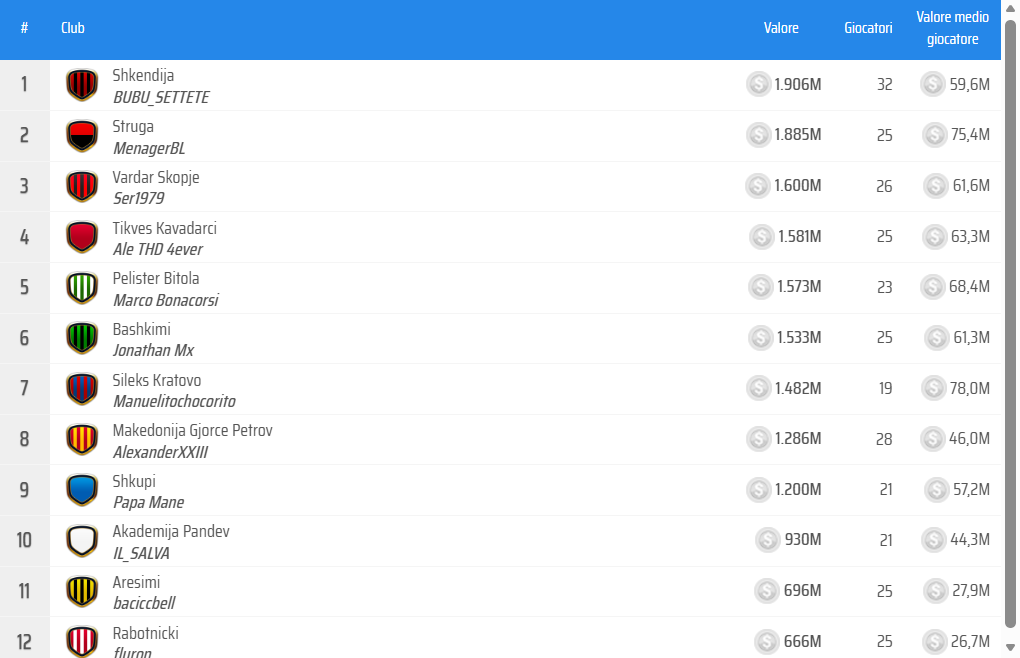Sort by the Giocatori column
Image resolution: width=1020 pixels, height=658 pixels.
point(868,28)
